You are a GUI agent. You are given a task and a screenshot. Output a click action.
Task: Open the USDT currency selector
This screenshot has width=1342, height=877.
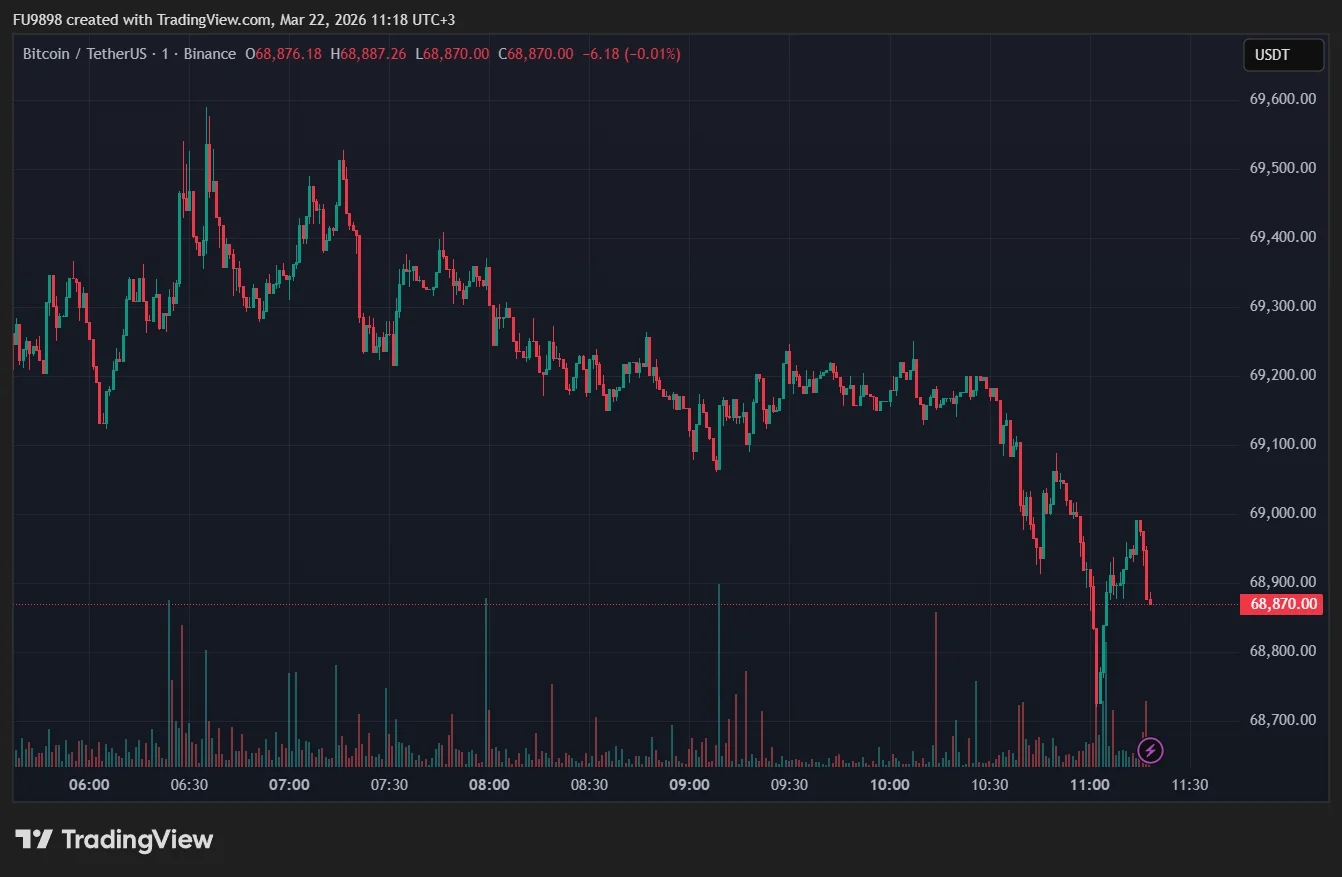[x=1273, y=55]
